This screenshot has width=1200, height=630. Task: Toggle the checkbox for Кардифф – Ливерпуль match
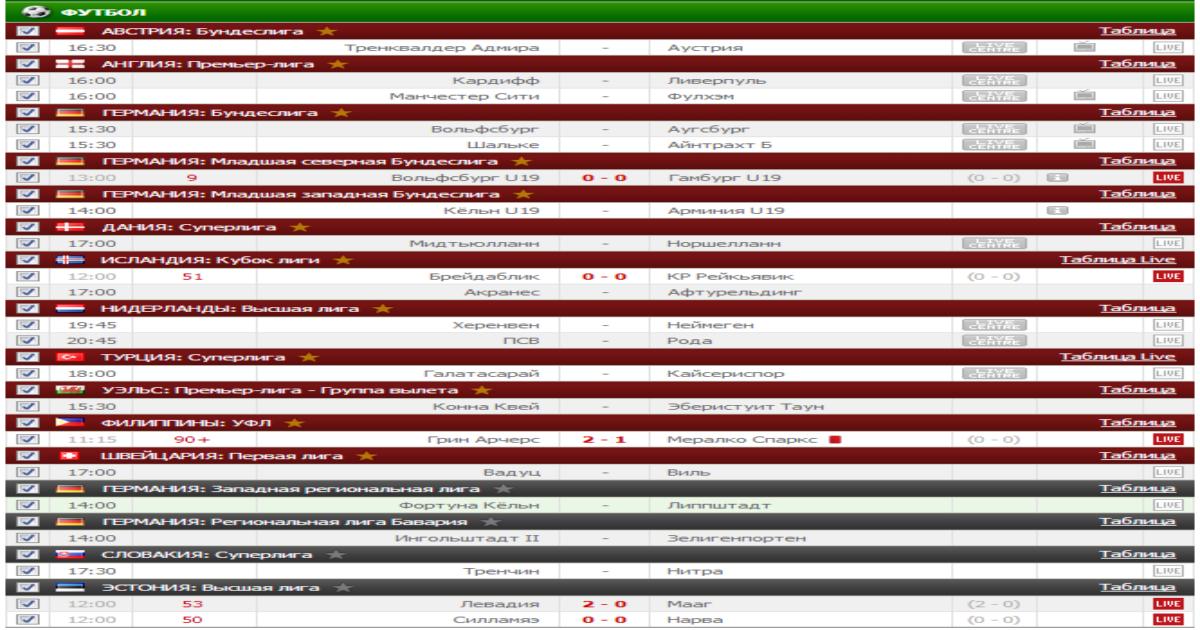27,79
